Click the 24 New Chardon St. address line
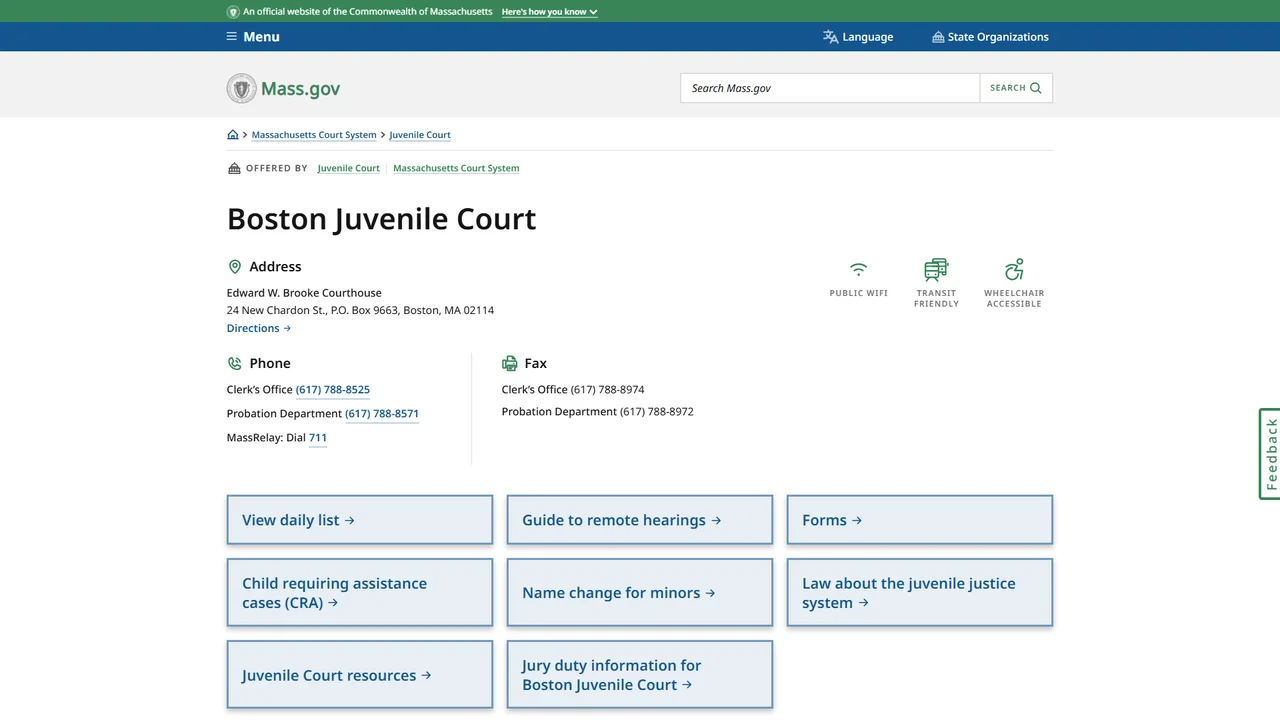Viewport: 1280px width, 720px height. pyautogui.click(x=360, y=310)
